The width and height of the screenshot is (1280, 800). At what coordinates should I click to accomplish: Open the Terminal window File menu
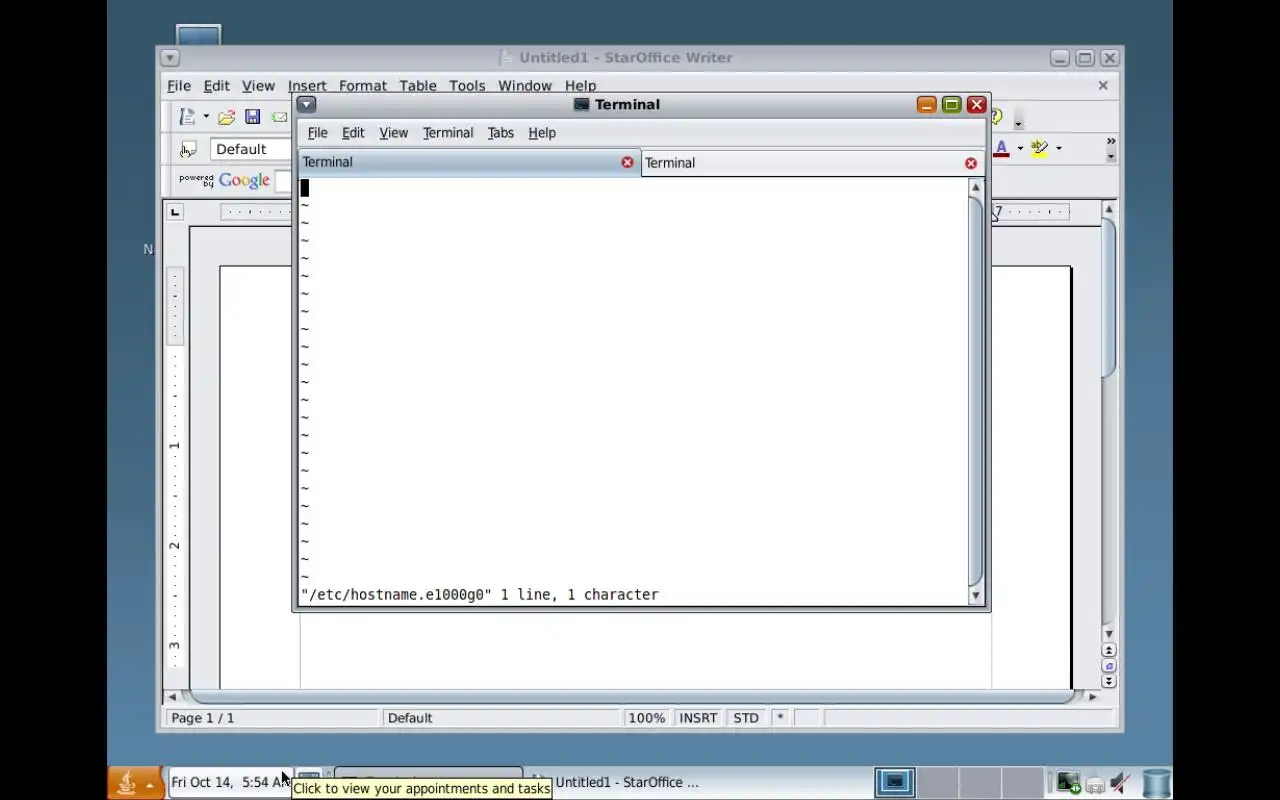(x=317, y=133)
